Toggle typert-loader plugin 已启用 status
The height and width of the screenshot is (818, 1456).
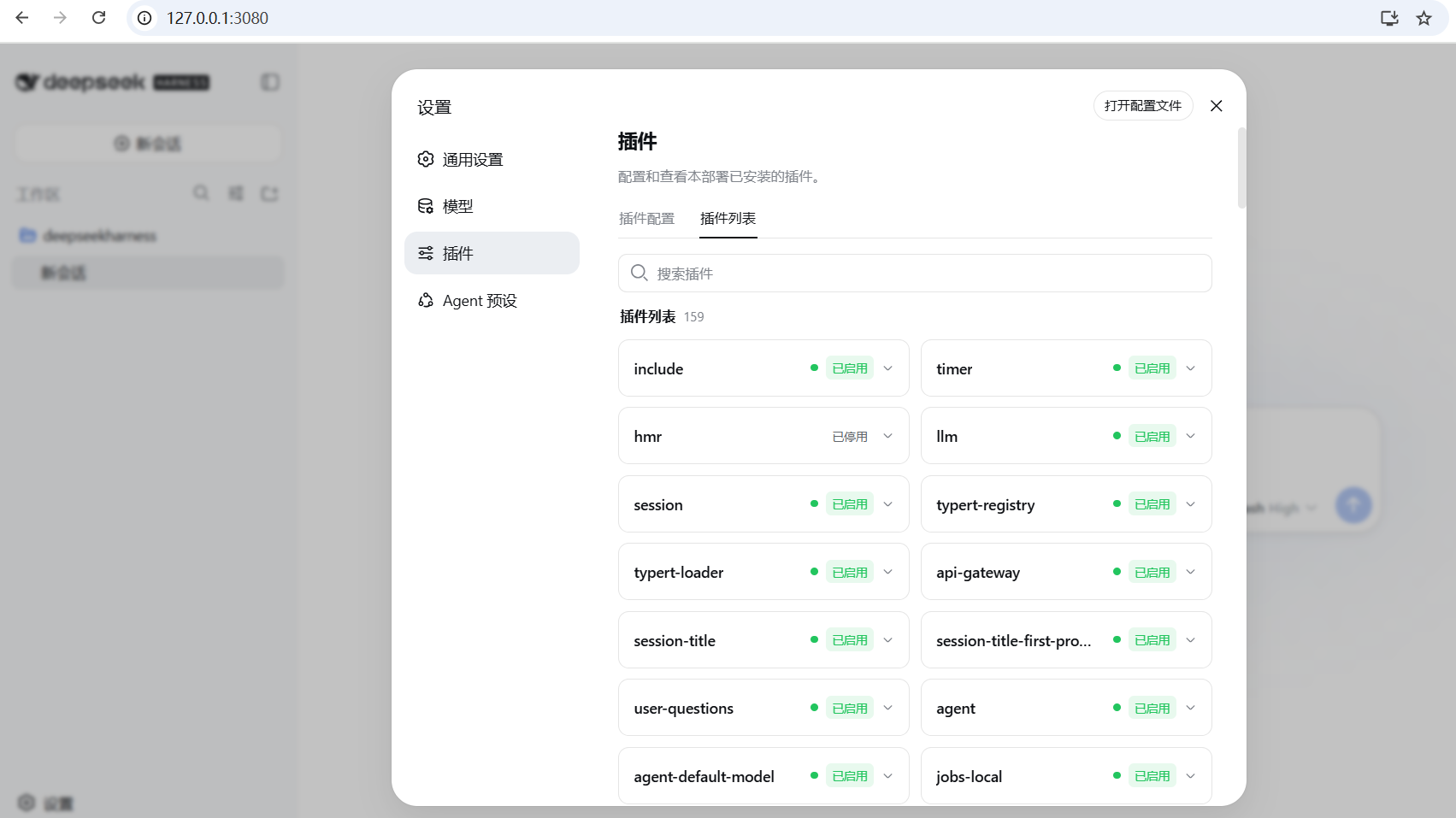[x=850, y=573]
